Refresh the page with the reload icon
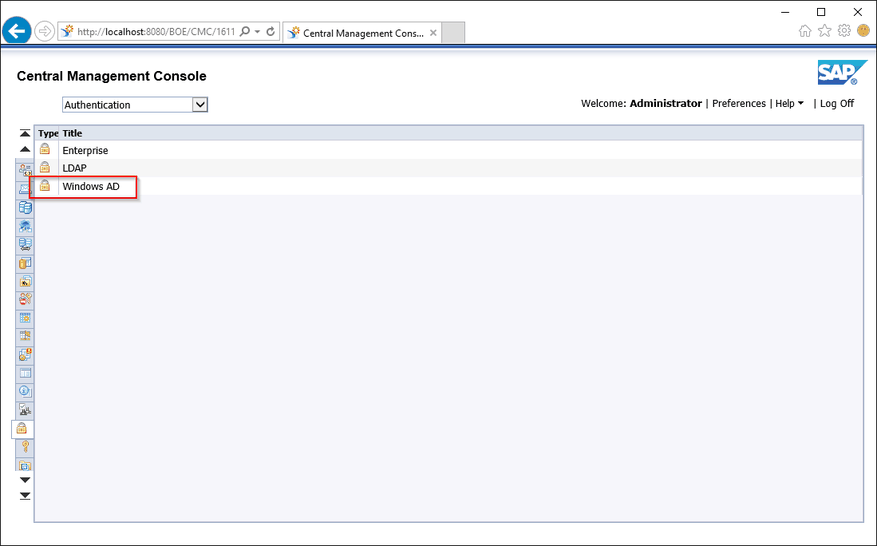 [x=271, y=31]
